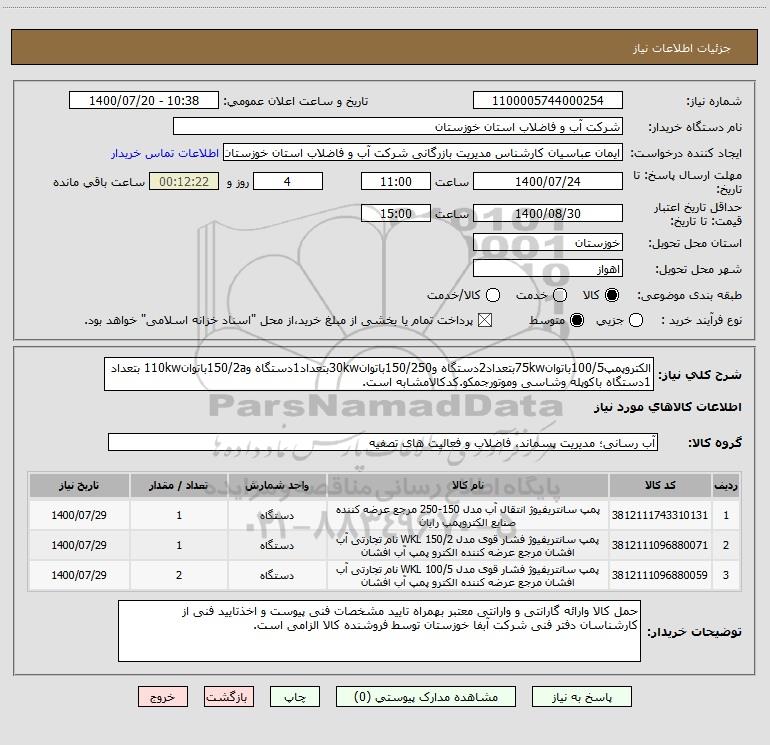Choose the متوسط purchase type radio
Viewport: 770px width, 745px height.
pos(577,320)
